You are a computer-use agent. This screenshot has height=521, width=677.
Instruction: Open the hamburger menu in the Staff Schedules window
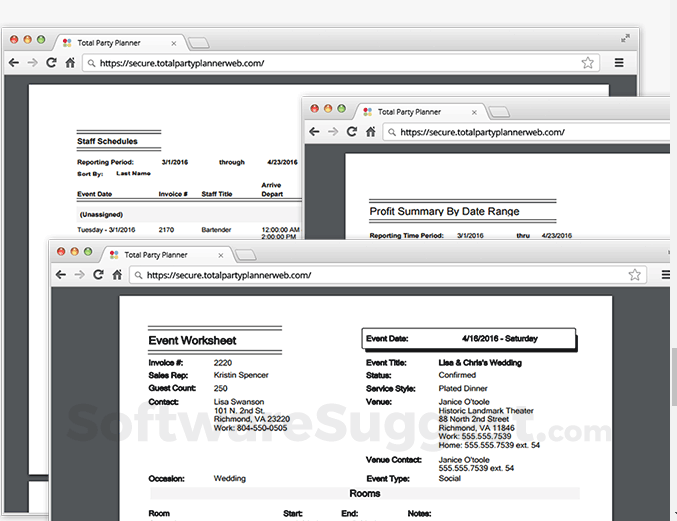tap(619, 63)
